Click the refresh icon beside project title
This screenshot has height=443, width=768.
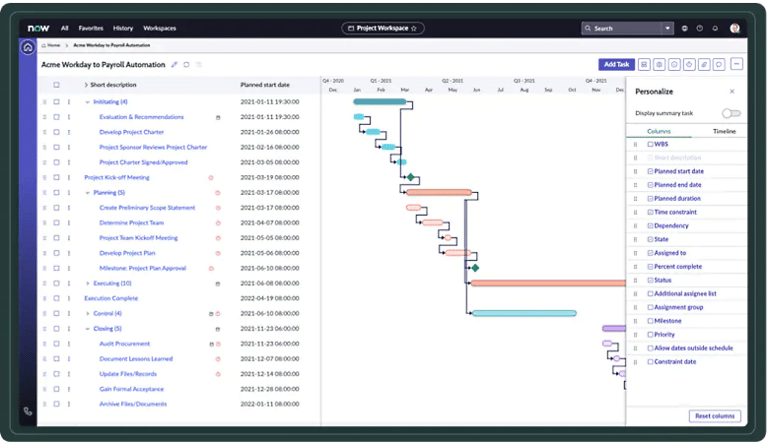pyautogui.click(x=186, y=65)
